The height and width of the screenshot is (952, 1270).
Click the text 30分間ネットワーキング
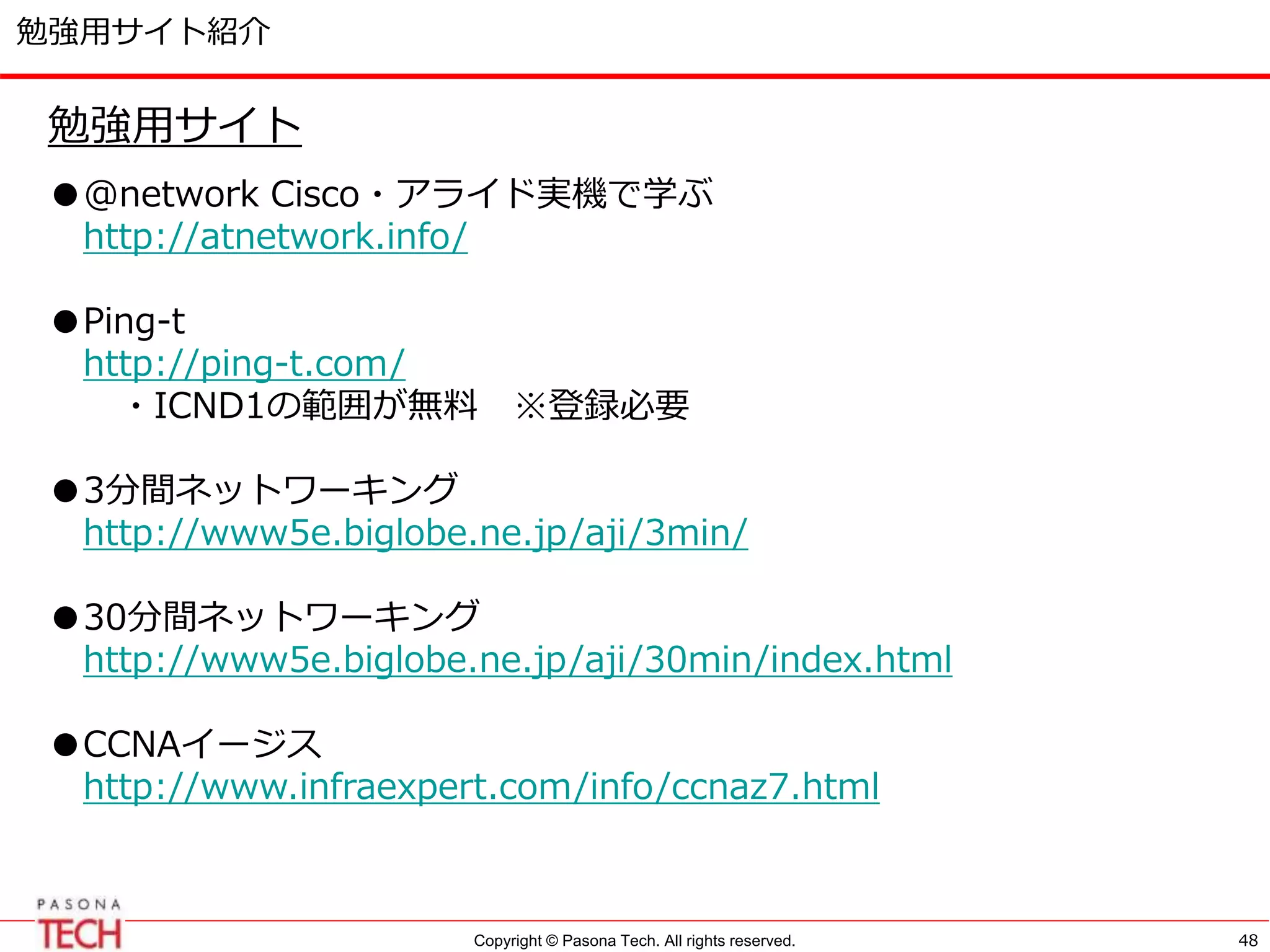[282, 617]
